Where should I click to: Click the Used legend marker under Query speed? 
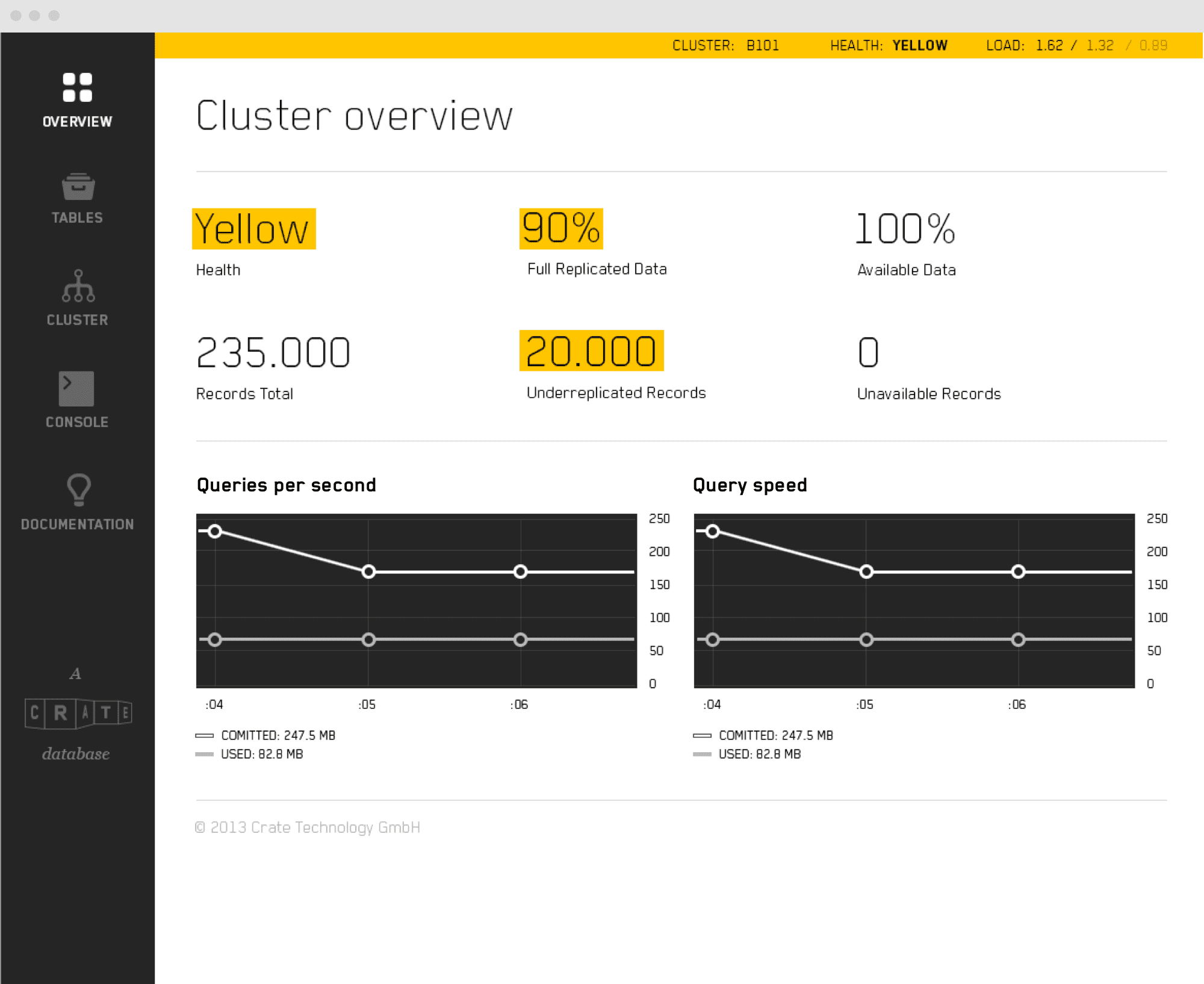[702, 754]
